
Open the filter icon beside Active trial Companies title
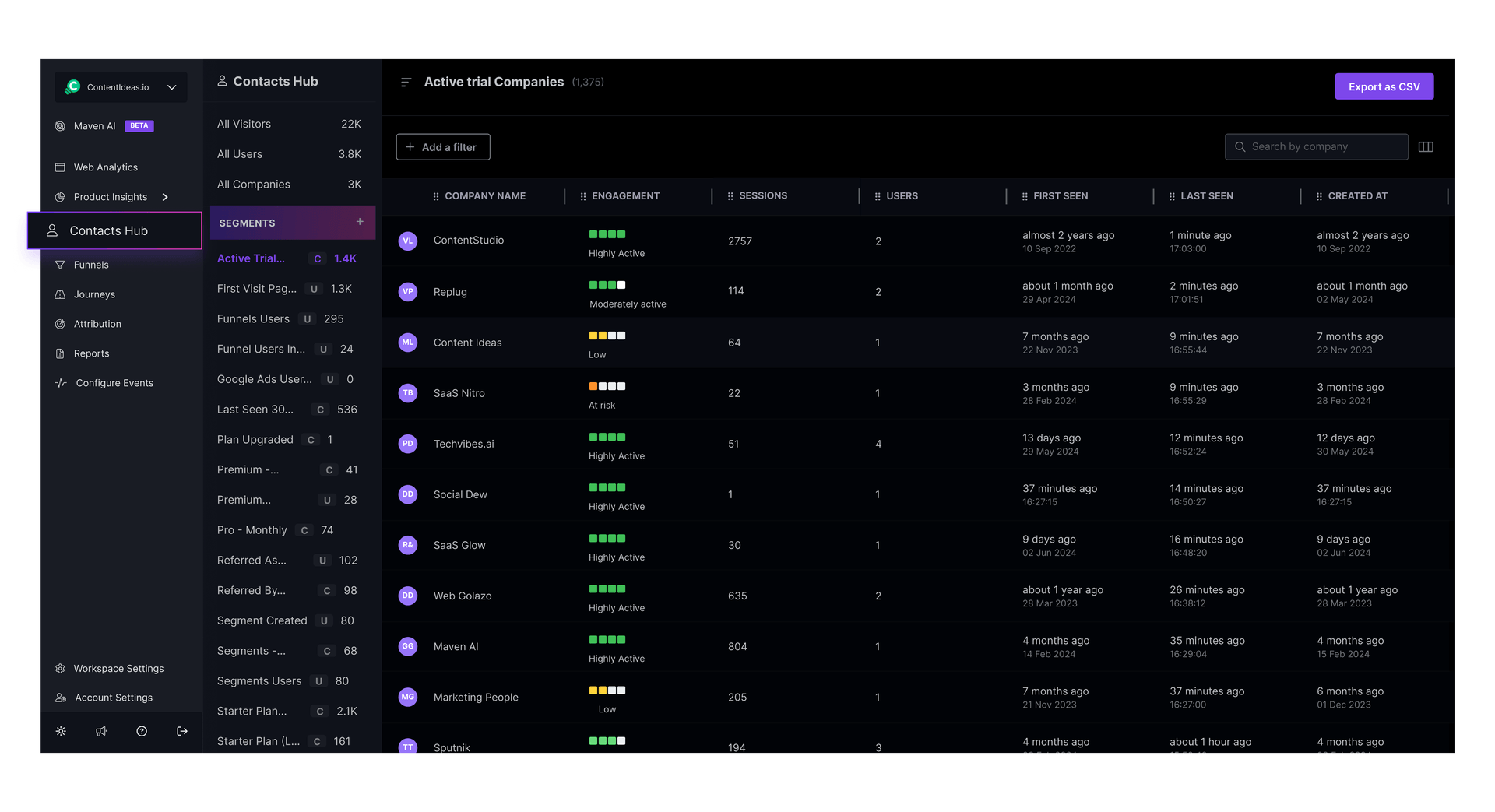pyautogui.click(x=406, y=82)
